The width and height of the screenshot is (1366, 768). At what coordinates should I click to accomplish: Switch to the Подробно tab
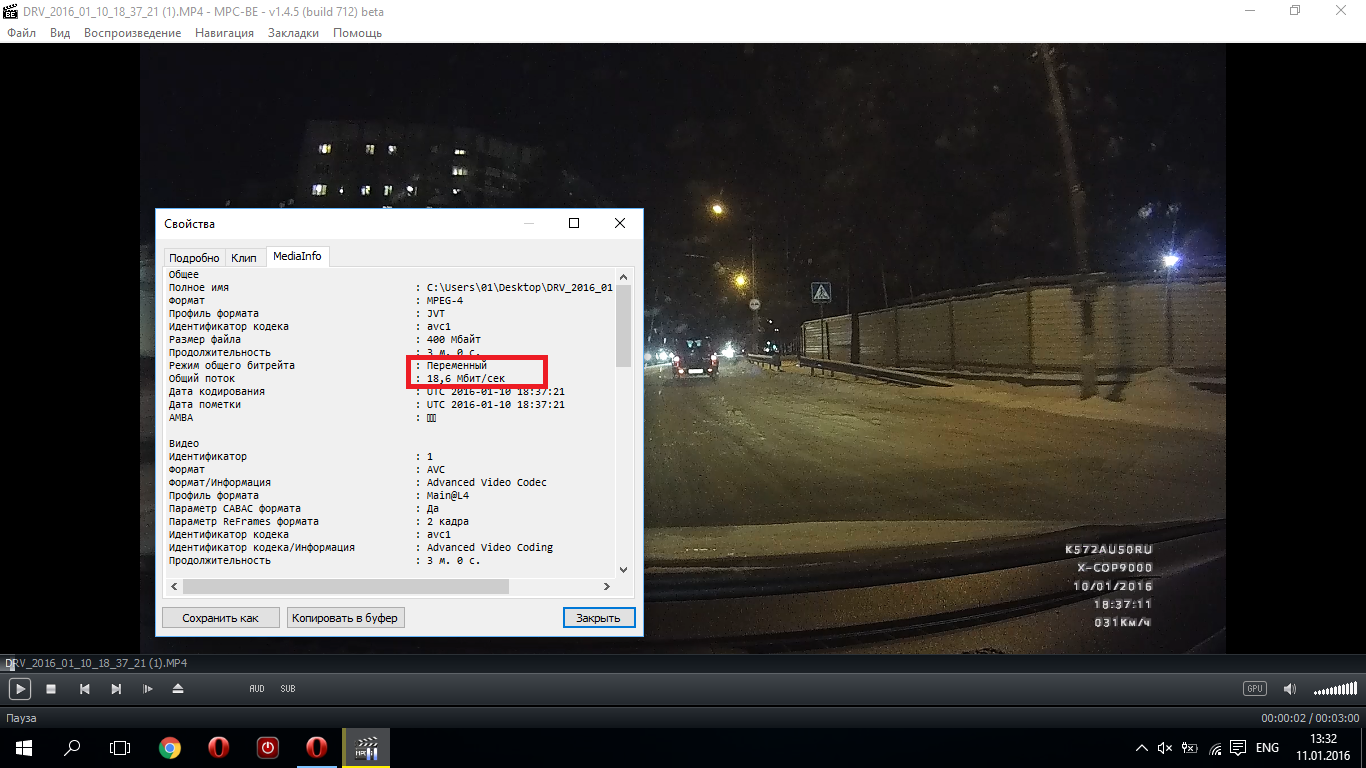point(194,258)
